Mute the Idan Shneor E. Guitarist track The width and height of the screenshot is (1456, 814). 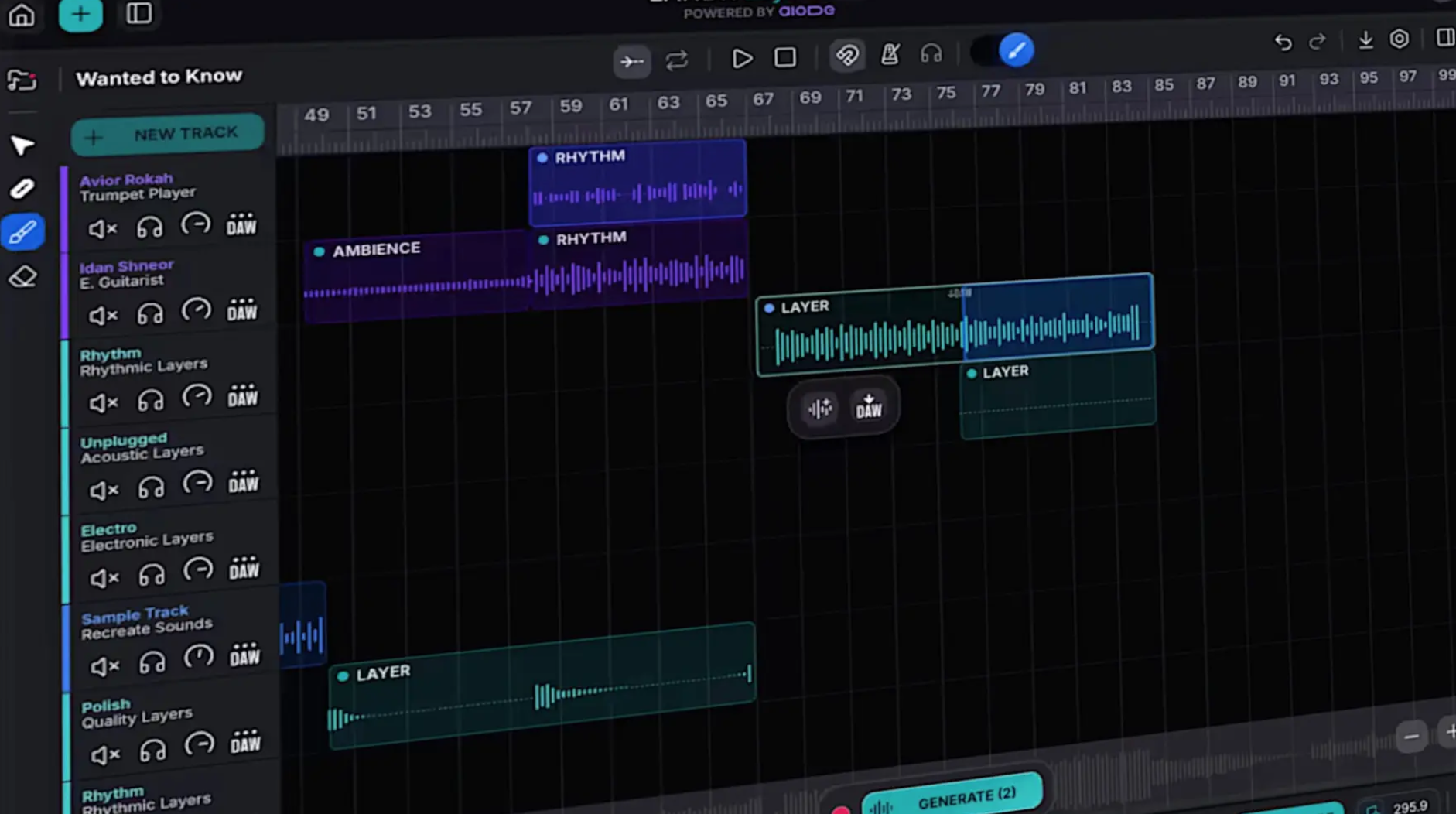103,316
